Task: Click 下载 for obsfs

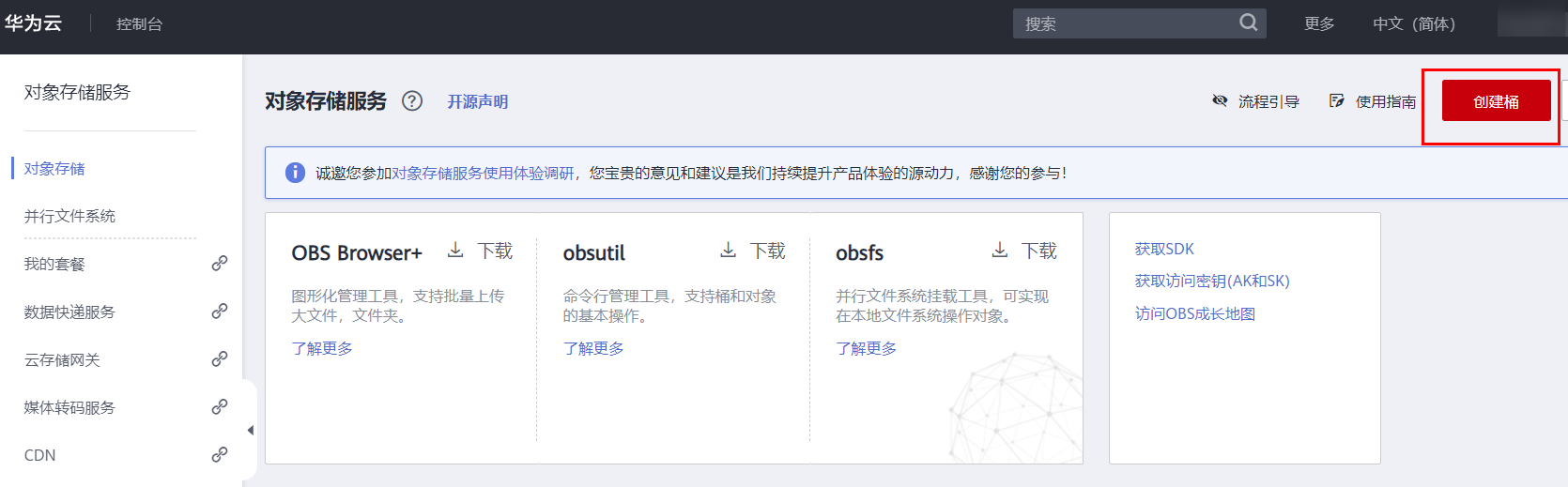Action: (x=1039, y=251)
